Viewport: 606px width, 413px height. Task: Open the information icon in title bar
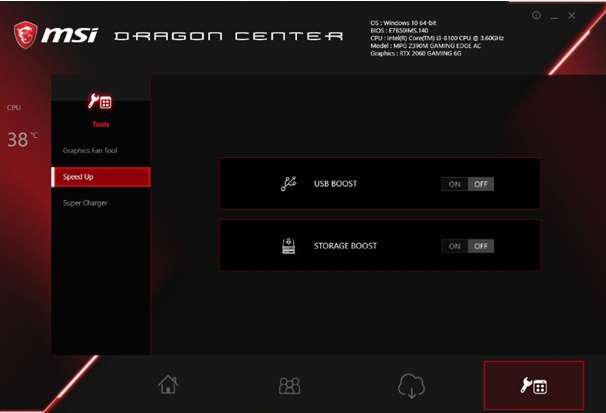(x=536, y=15)
